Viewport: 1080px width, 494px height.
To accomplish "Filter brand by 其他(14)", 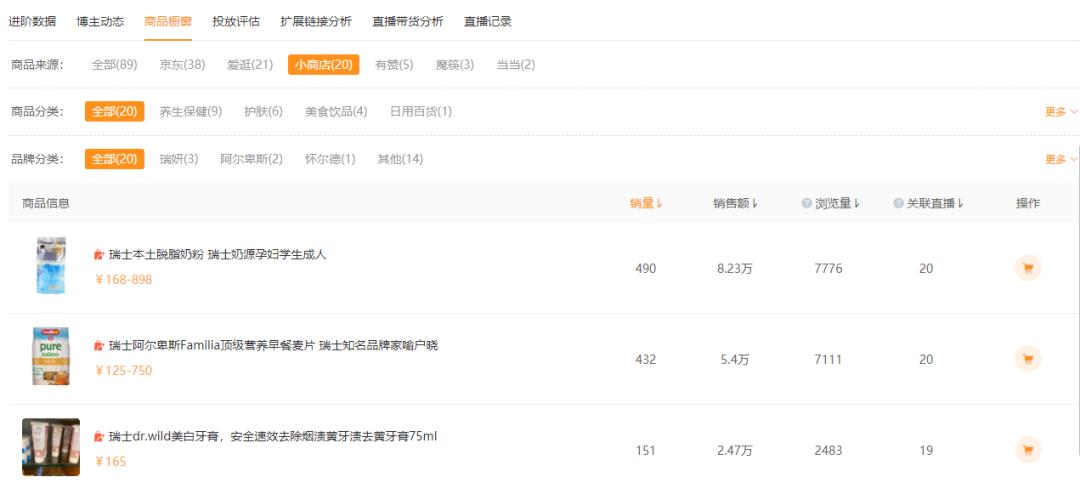I will pyautogui.click(x=400, y=159).
